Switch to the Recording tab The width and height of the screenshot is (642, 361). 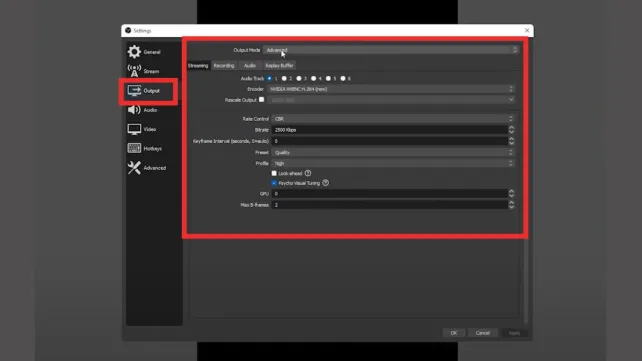coord(224,65)
